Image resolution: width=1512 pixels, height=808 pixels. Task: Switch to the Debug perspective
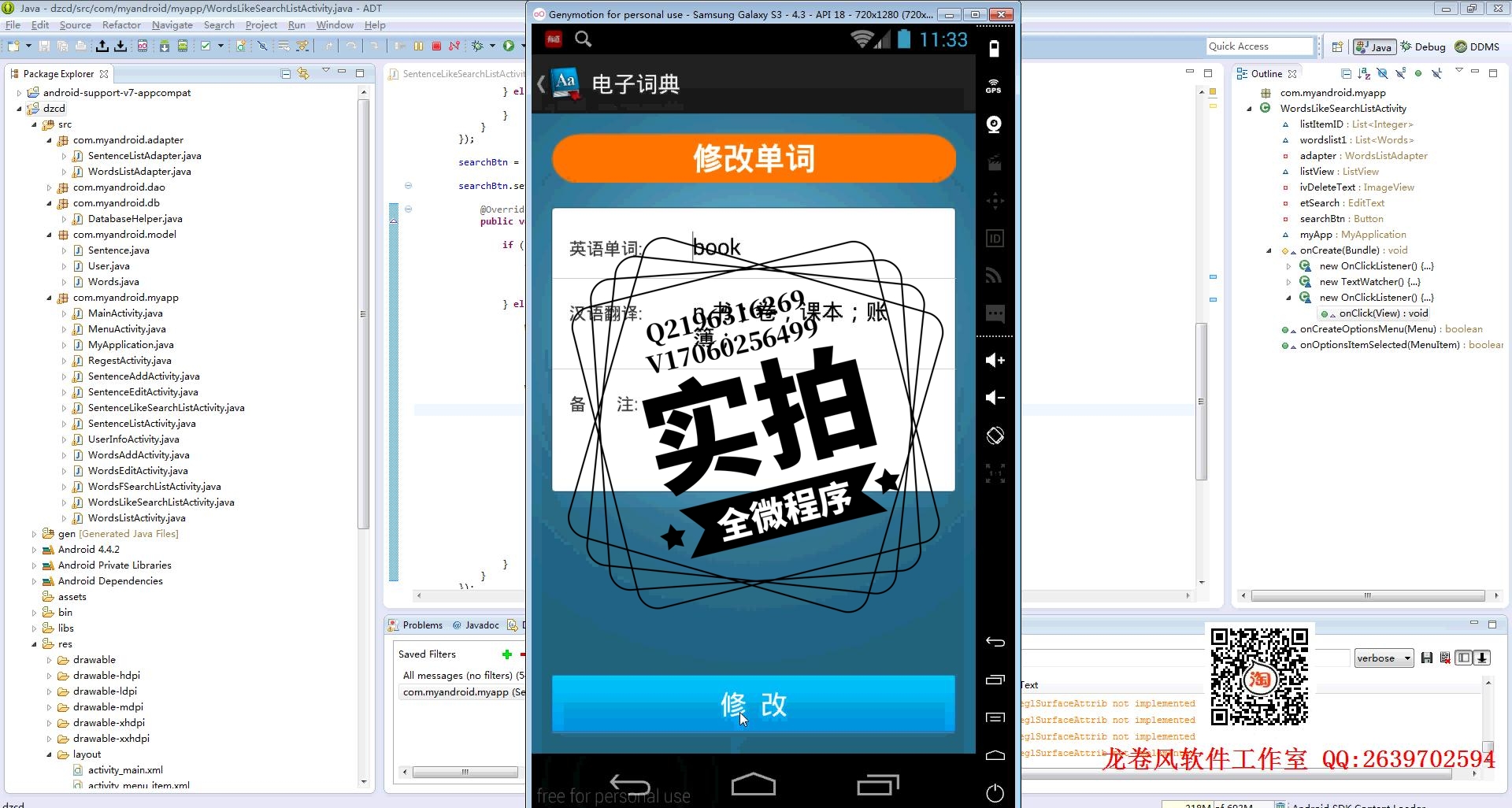(1423, 47)
